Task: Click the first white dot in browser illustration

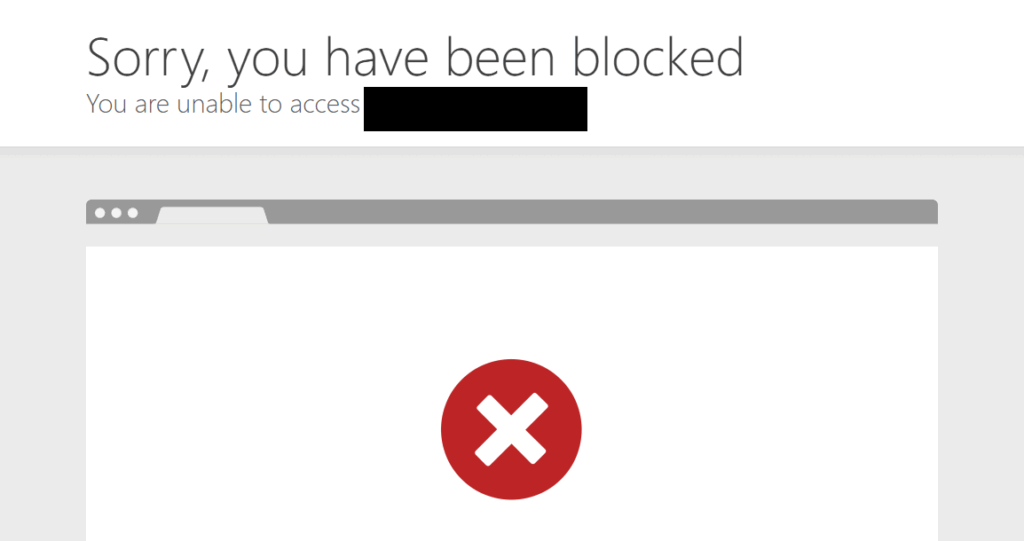Action: tap(100, 213)
